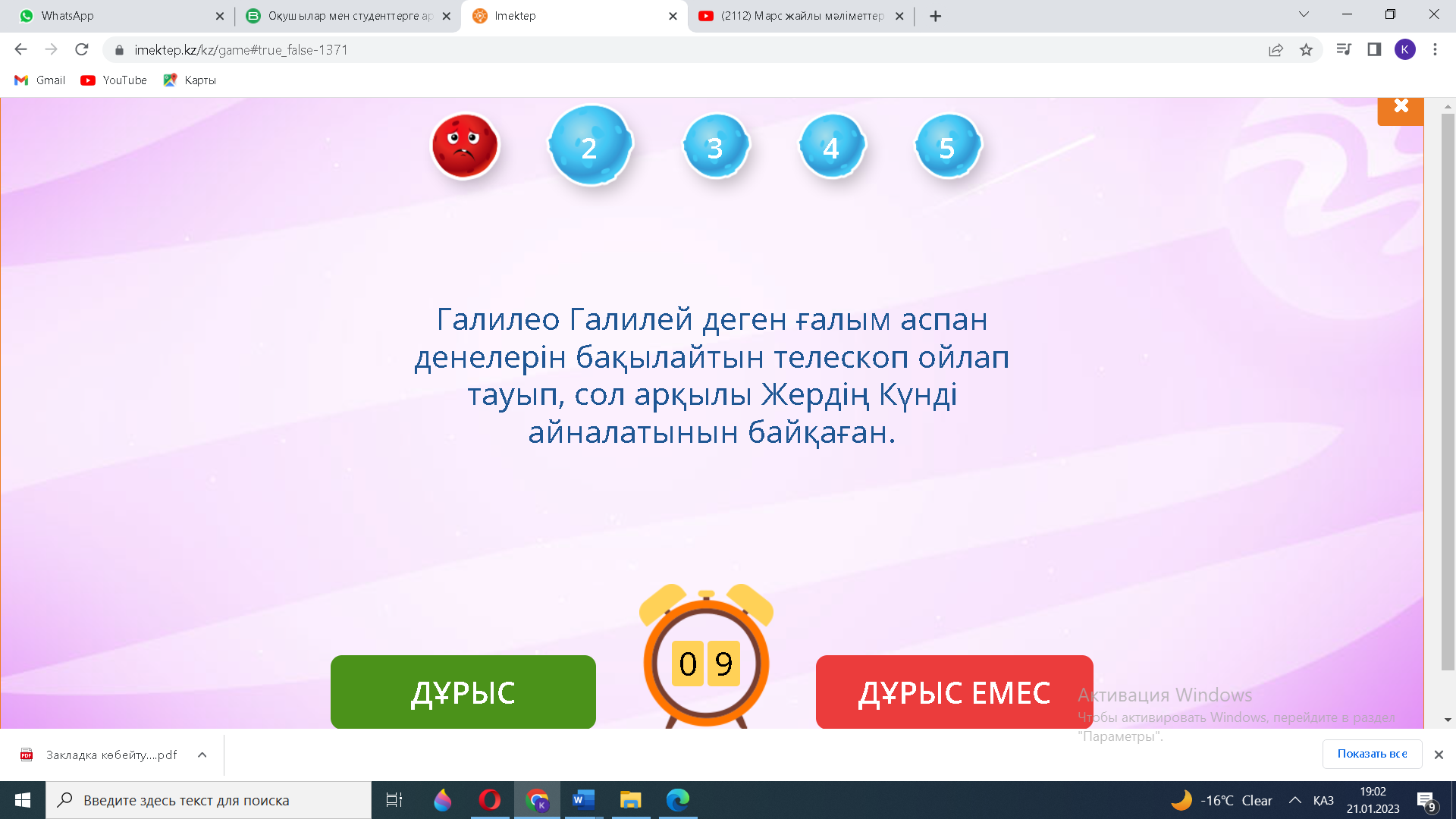The height and width of the screenshot is (819, 1456).
Task: Open the media control icon in toolbar
Action: [1343, 50]
